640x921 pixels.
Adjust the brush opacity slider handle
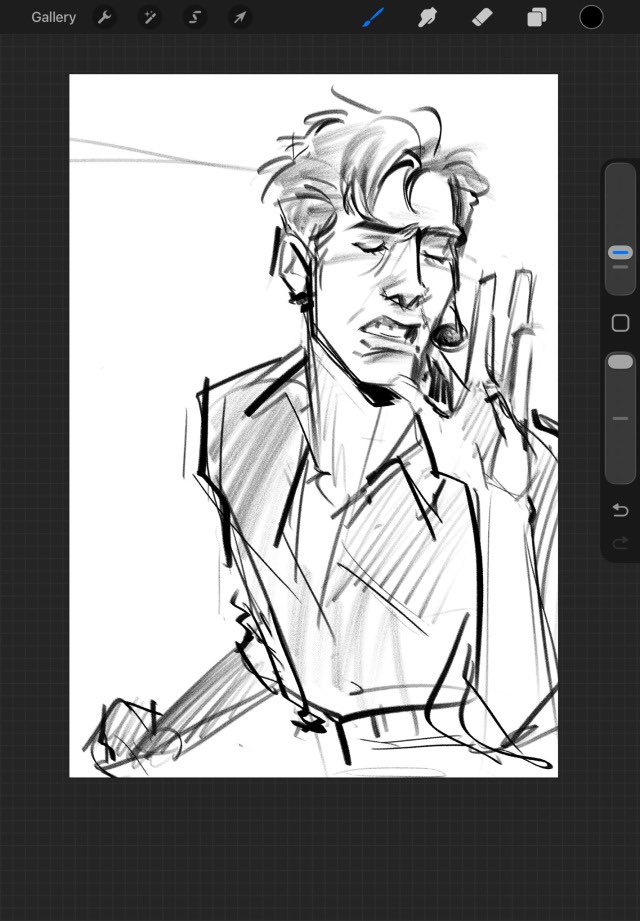(x=620, y=361)
